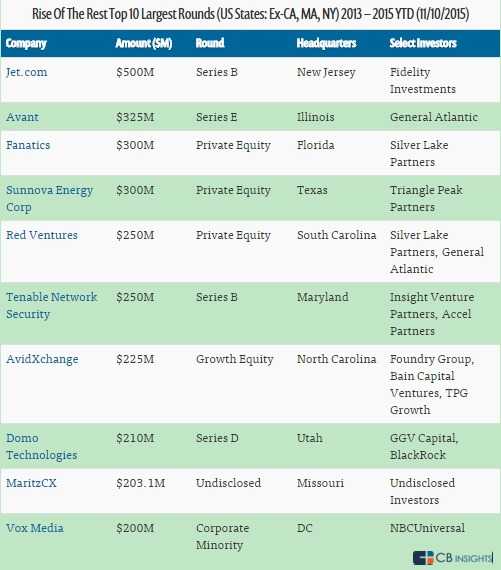501x570 pixels.
Task: Click the AvidXchange company link
Action: (42, 359)
